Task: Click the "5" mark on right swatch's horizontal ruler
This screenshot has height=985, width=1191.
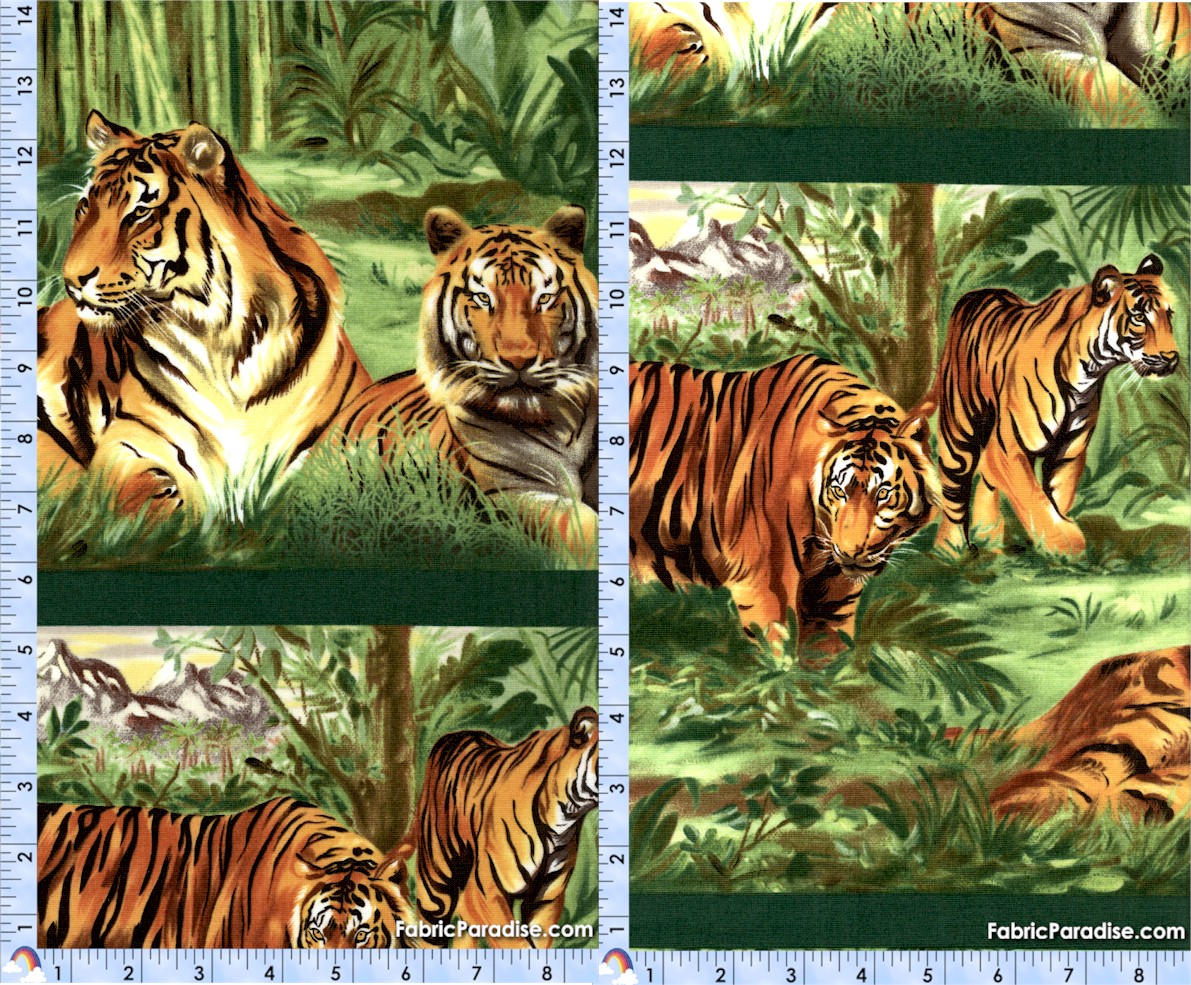Action: 928,974
